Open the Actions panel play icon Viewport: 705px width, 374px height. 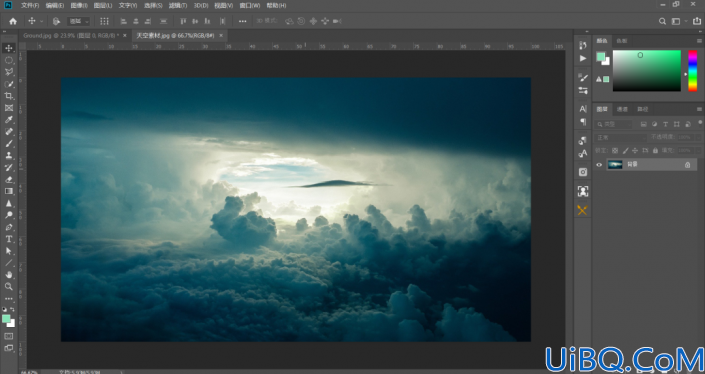click(583, 58)
